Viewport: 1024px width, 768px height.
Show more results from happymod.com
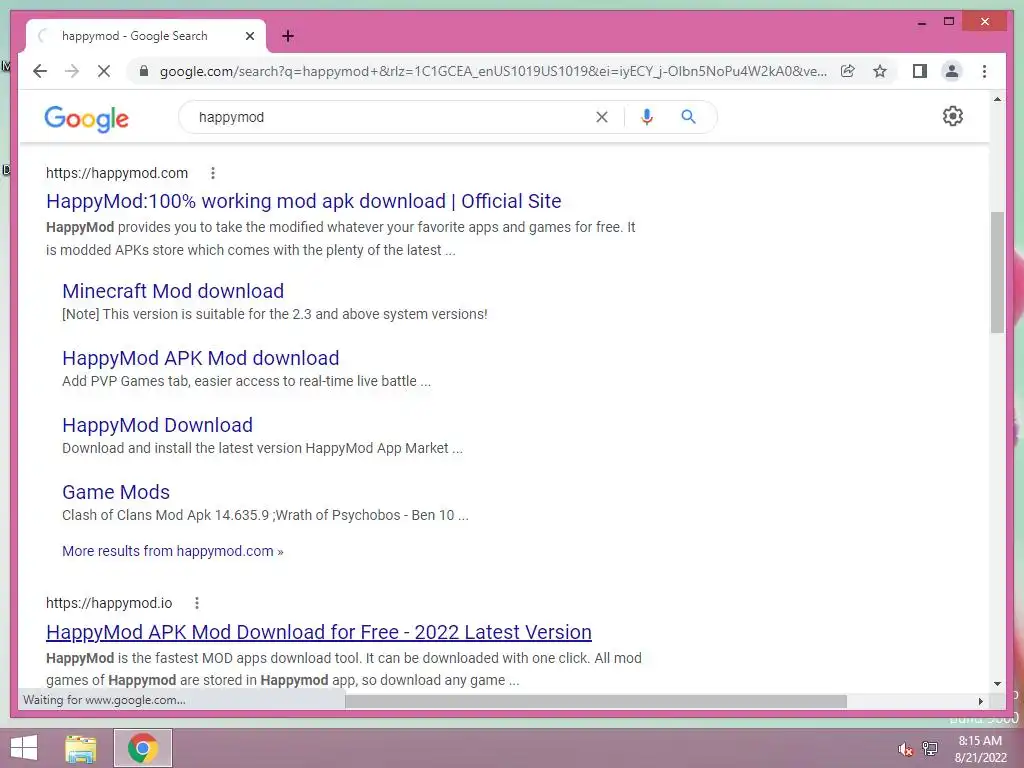pos(172,551)
